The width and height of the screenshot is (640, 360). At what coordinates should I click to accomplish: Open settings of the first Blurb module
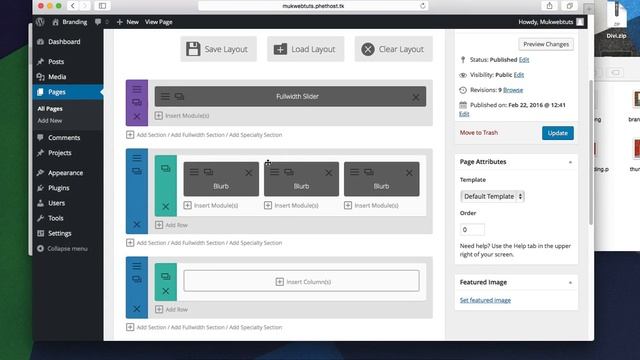pyautogui.click(x=194, y=172)
